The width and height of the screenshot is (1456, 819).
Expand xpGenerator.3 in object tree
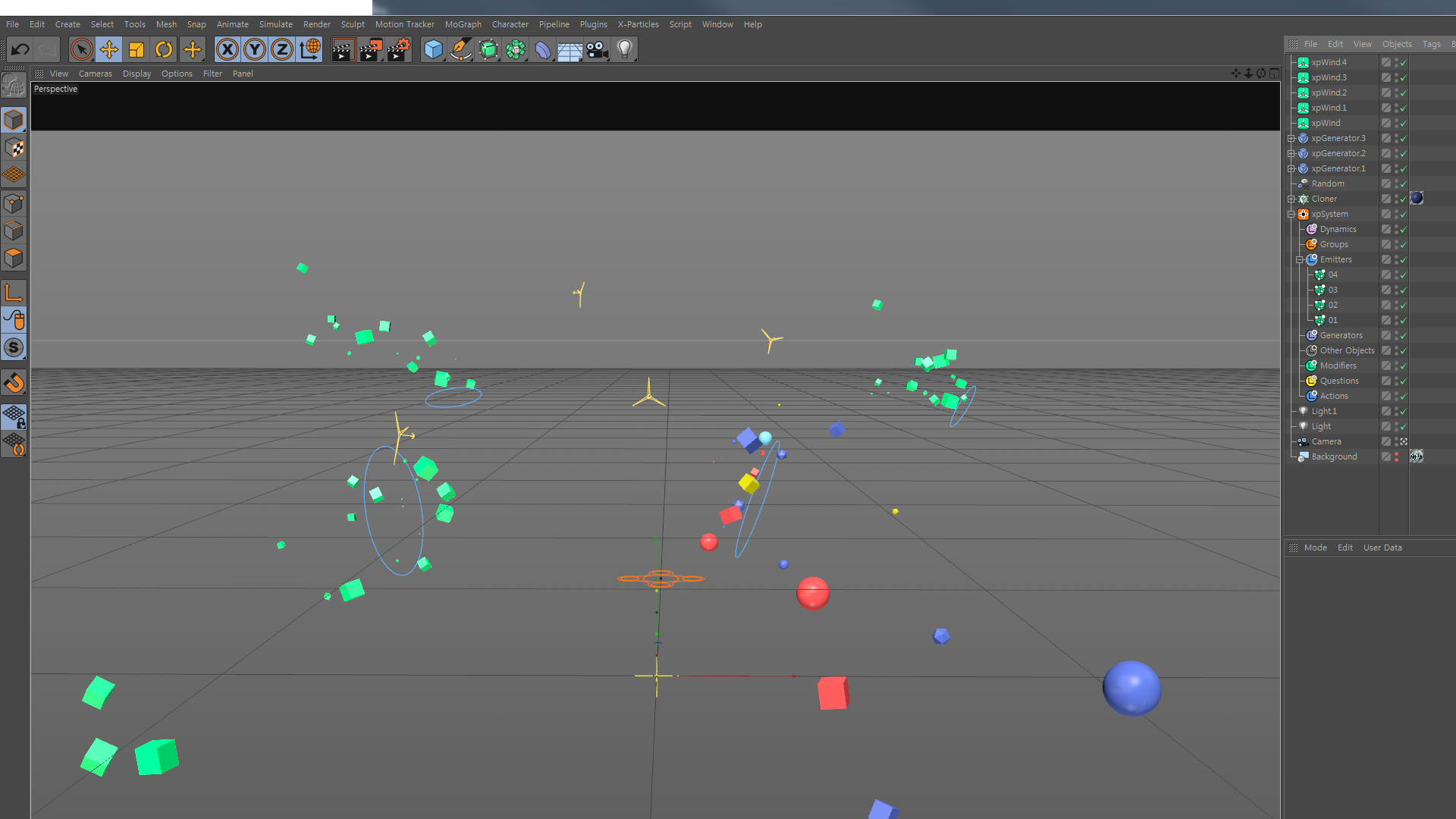point(1291,138)
